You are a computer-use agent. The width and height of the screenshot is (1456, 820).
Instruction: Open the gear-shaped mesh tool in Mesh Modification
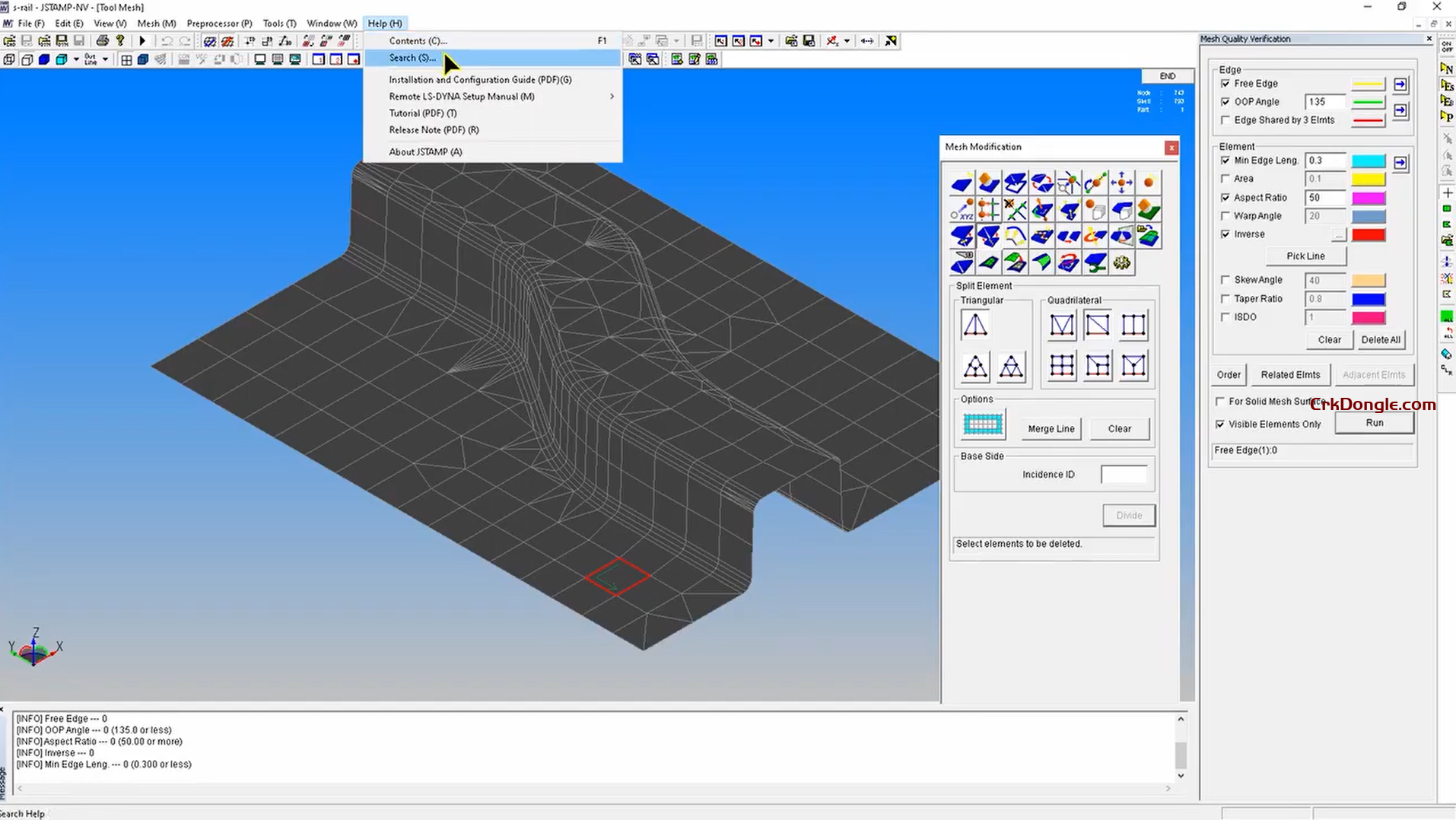tap(1122, 264)
